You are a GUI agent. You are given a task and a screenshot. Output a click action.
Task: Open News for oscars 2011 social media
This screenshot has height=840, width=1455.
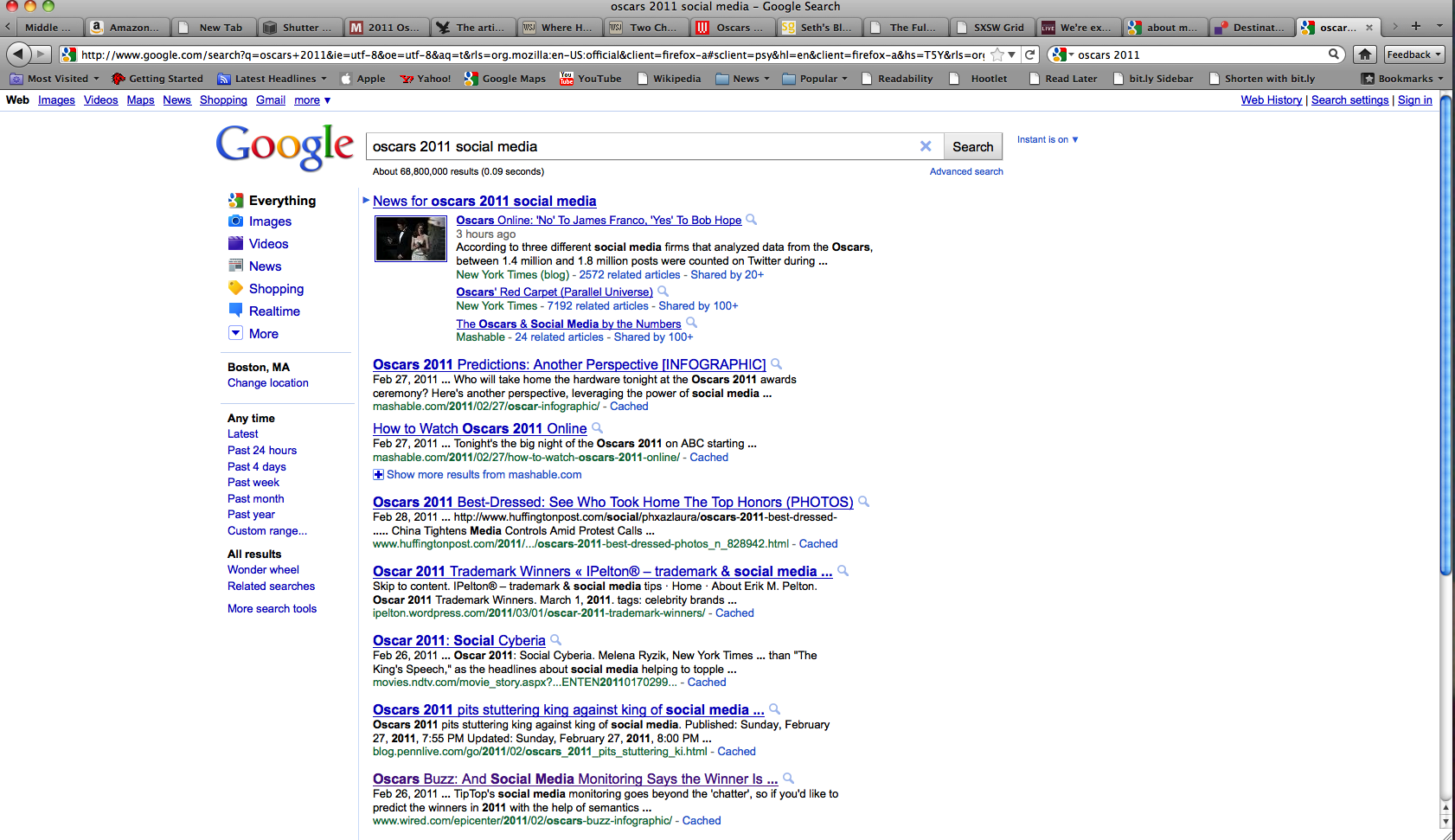click(x=484, y=201)
